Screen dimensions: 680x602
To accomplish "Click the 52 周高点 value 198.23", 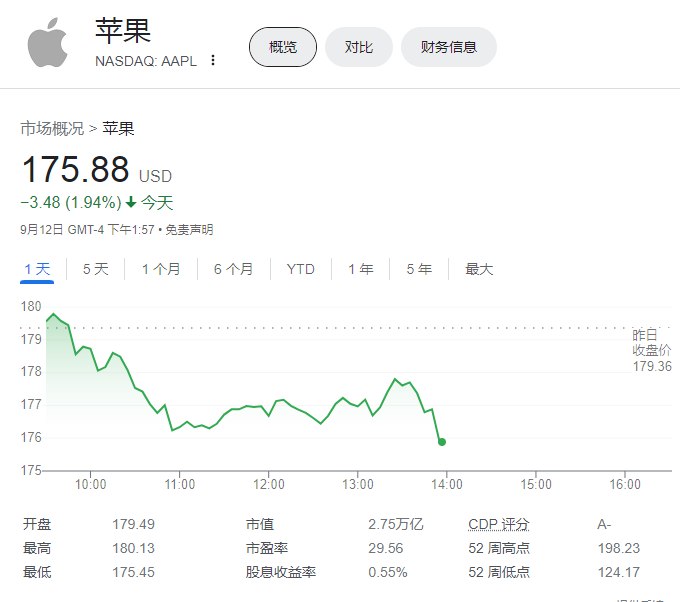I will point(619,548).
